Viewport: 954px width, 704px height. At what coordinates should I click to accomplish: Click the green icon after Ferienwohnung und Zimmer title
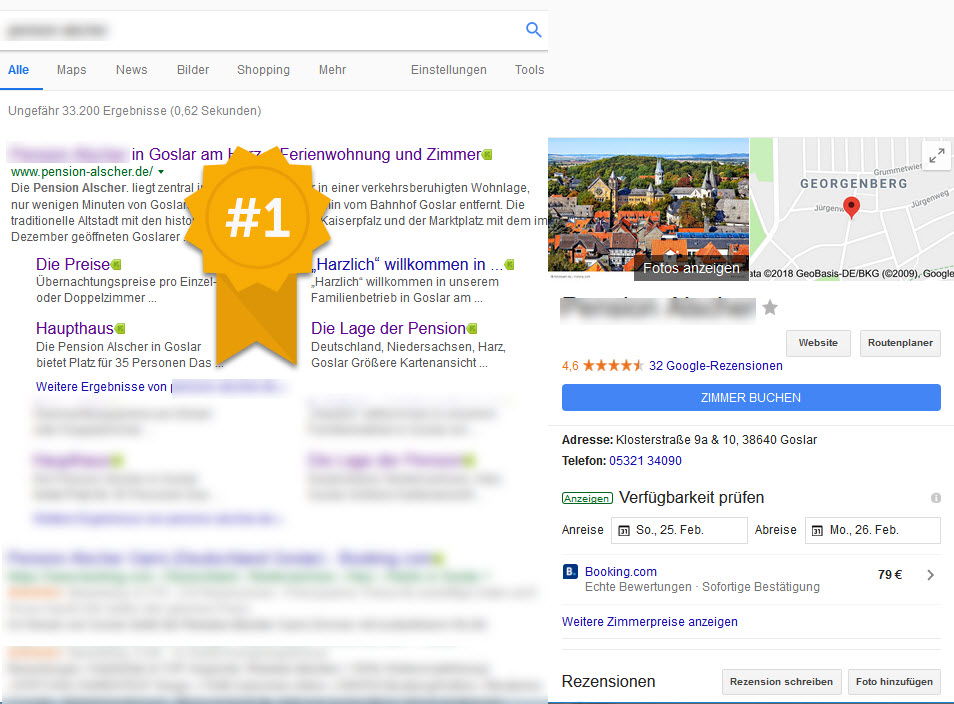pos(487,155)
